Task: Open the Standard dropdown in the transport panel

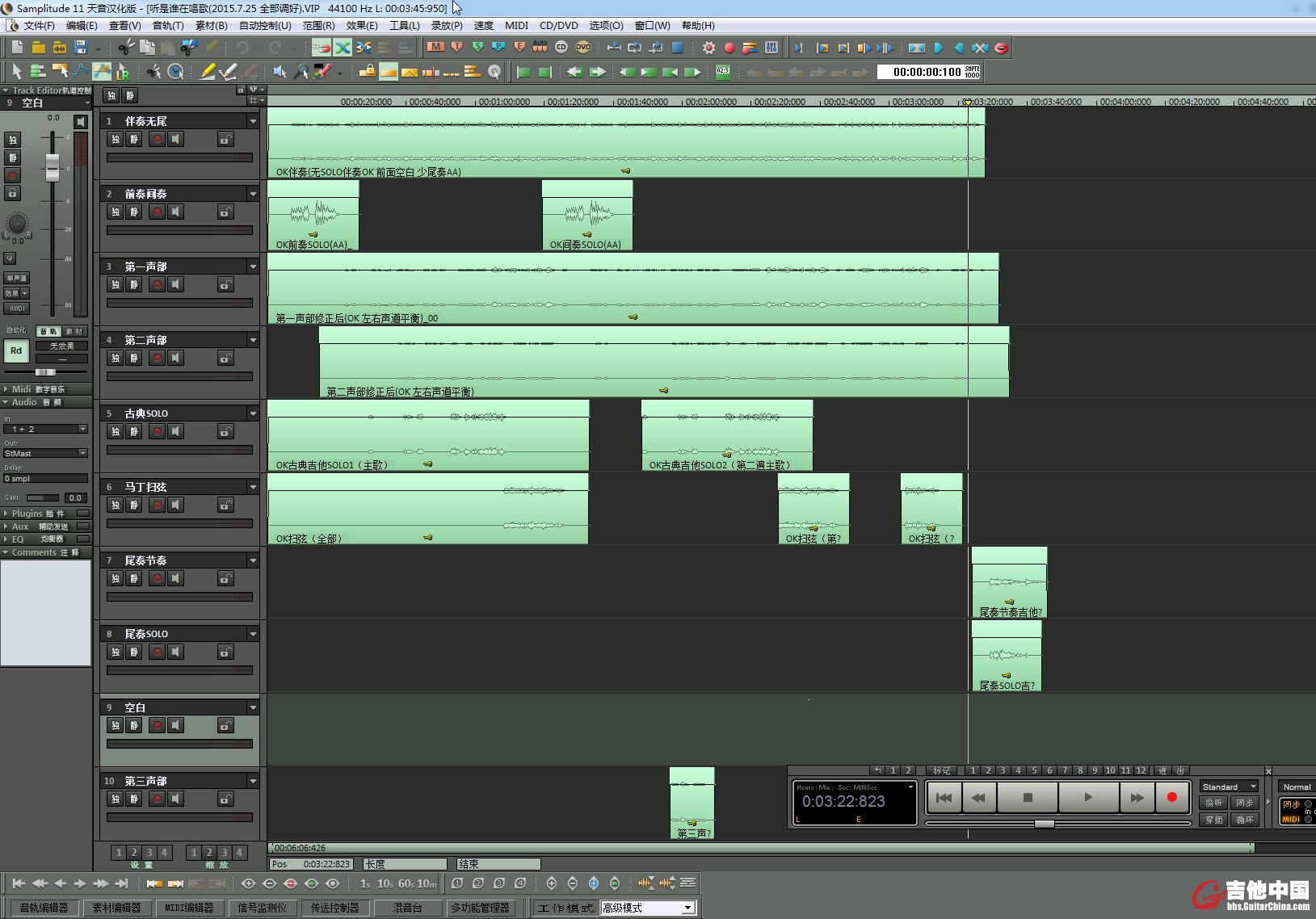Action: point(1229,787)
